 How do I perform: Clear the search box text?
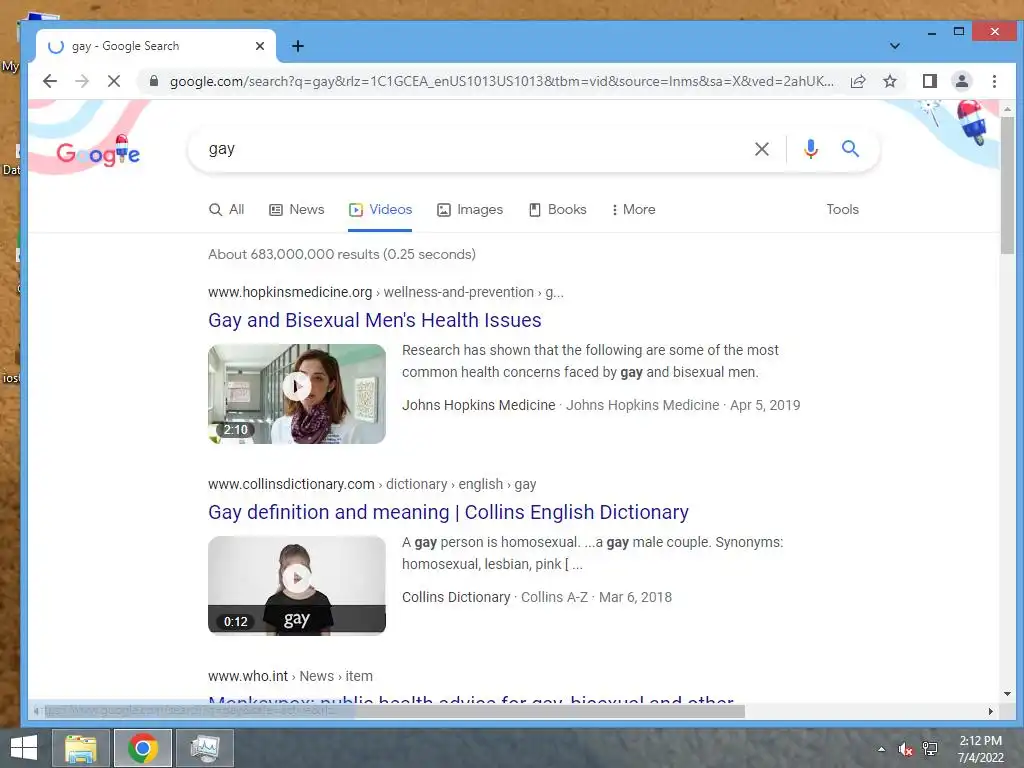coord(761,149)
